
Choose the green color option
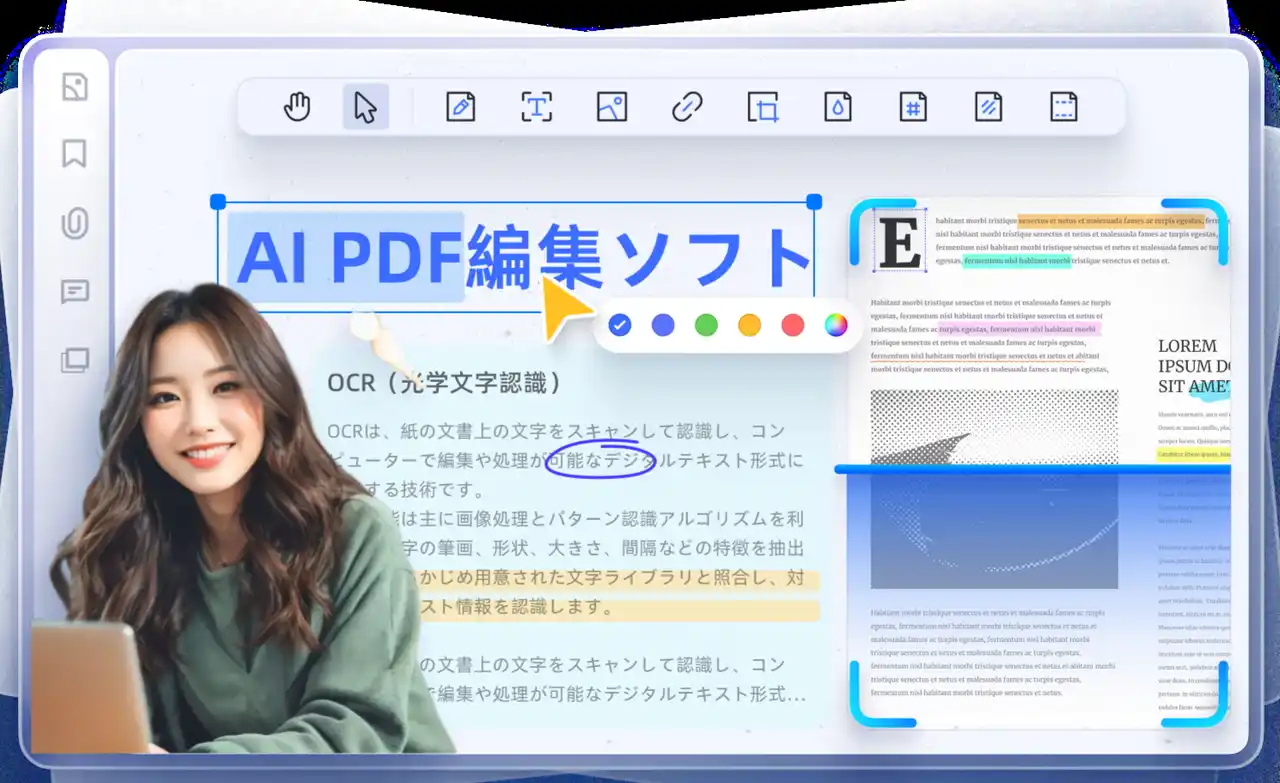pyautogui.click(x=706, y=325)
